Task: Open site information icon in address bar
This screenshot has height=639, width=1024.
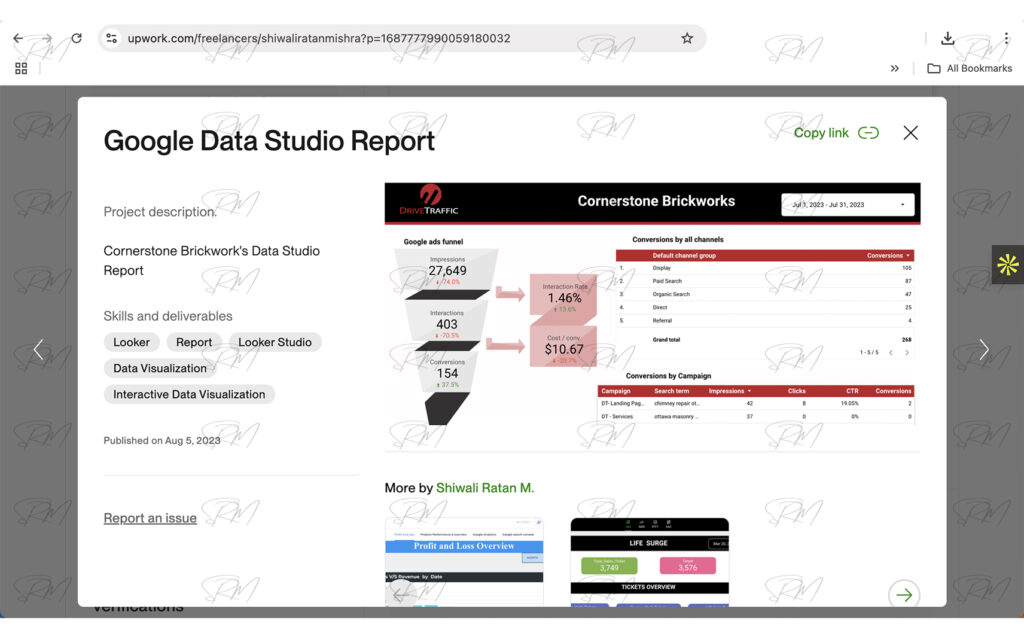Action: 112,38
